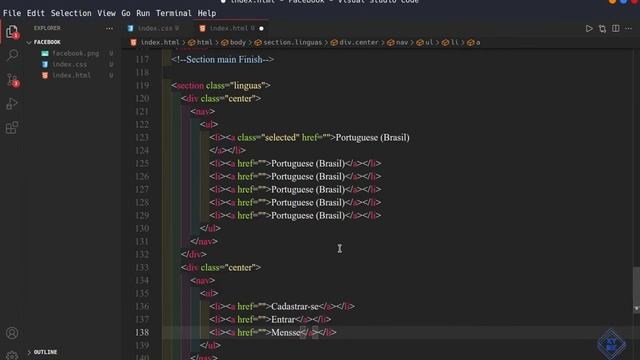Click body in the breadcrumb path
Viewport: 640px width, 360px height.
pyautogui.click(x=238, y=42)
